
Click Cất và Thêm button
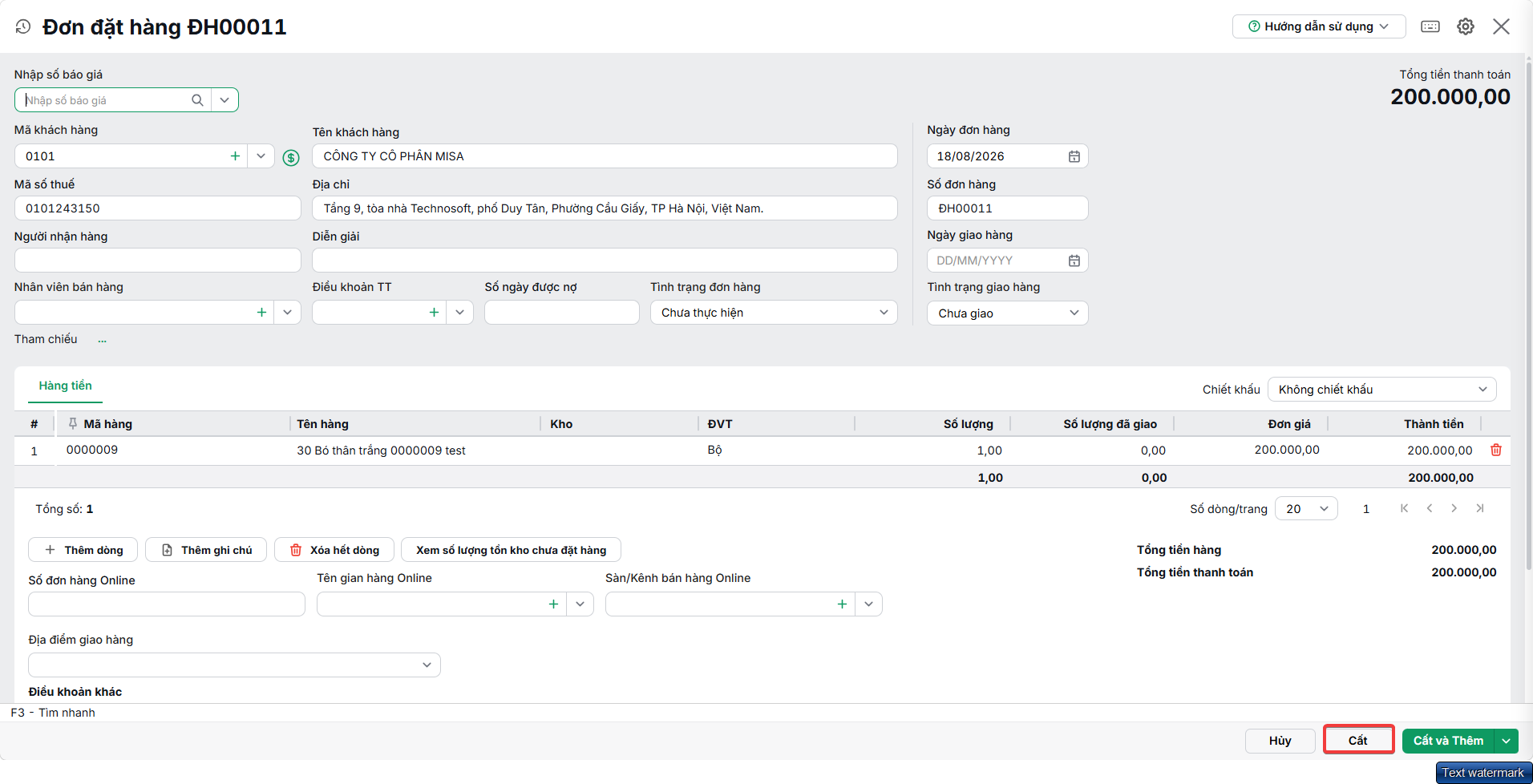[x=1448, y=741]
